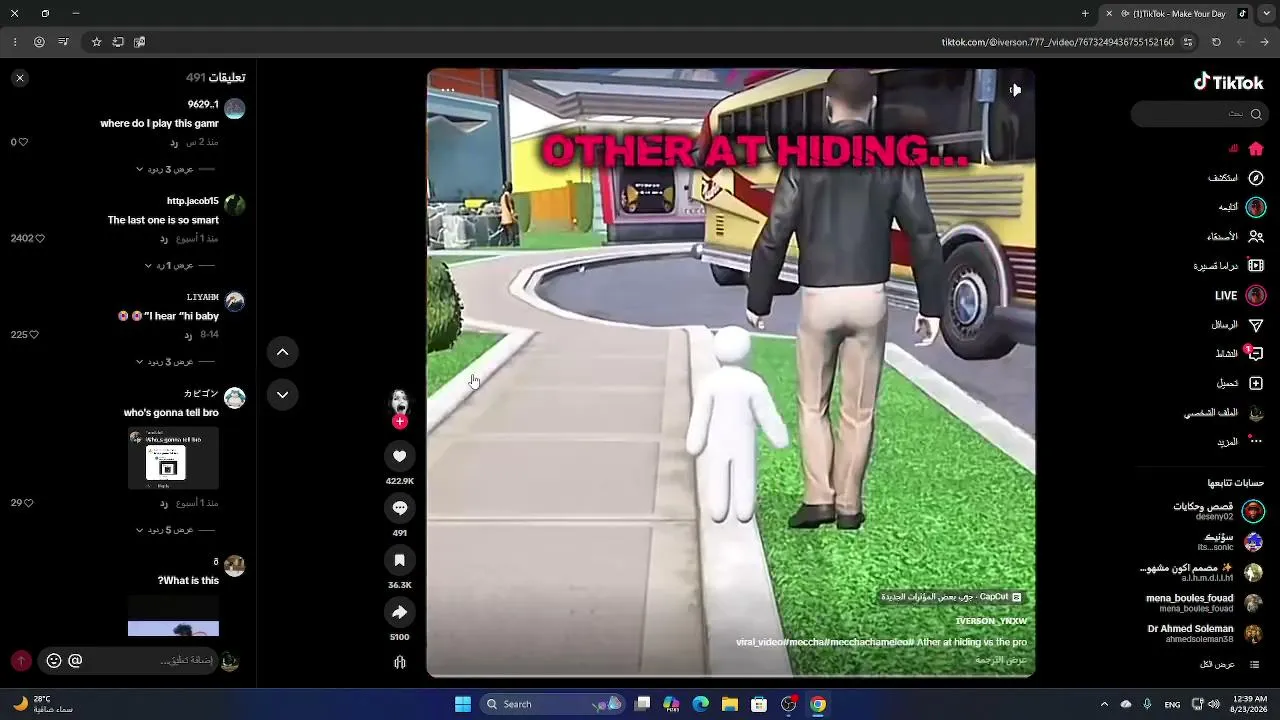Image resolution: width=1280 pixels, height=720 pixels.
Task: Open LIYAHM commenter profile
Action: (x=234, y=301)
